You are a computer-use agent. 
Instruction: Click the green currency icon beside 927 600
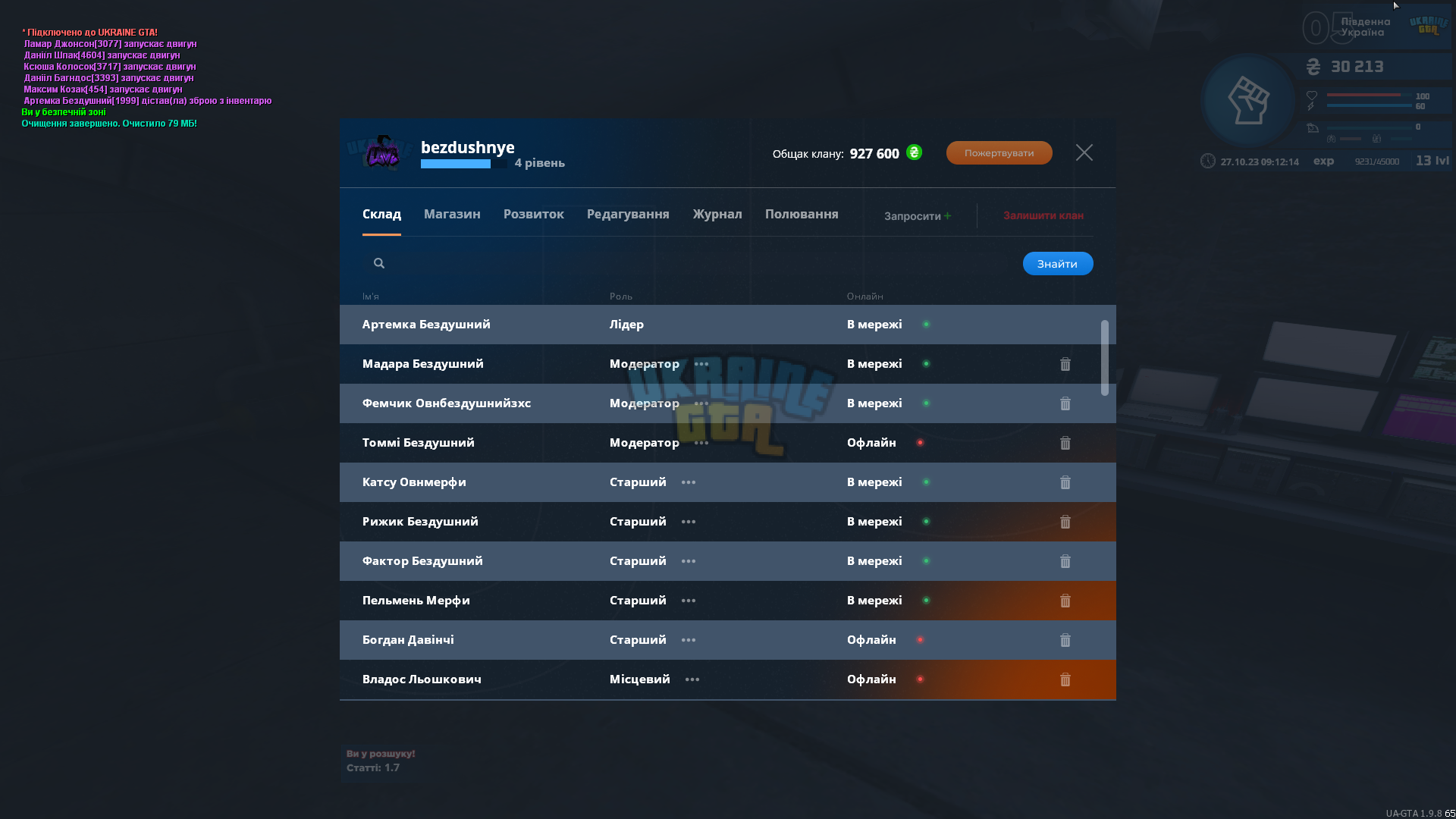point(915,152)
